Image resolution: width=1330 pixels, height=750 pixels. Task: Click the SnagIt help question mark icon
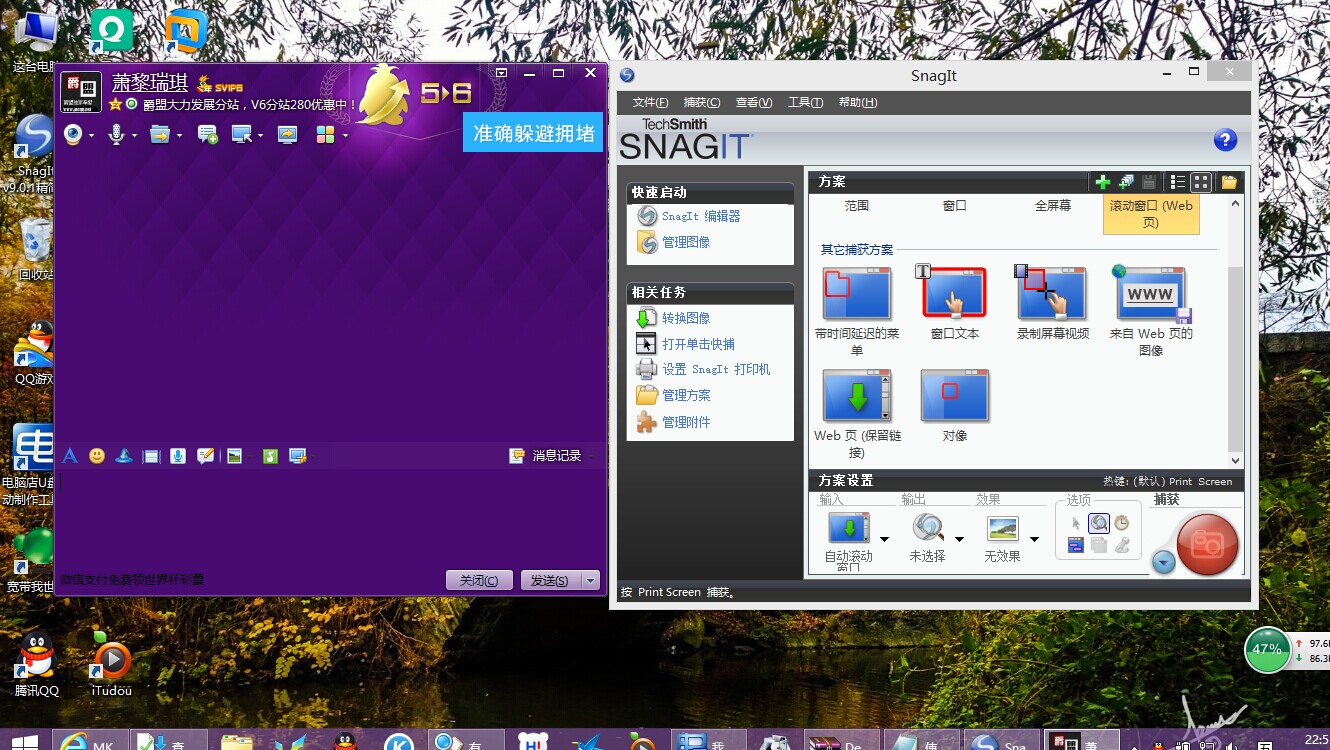pyautogui.click(x=1225, y=140)
